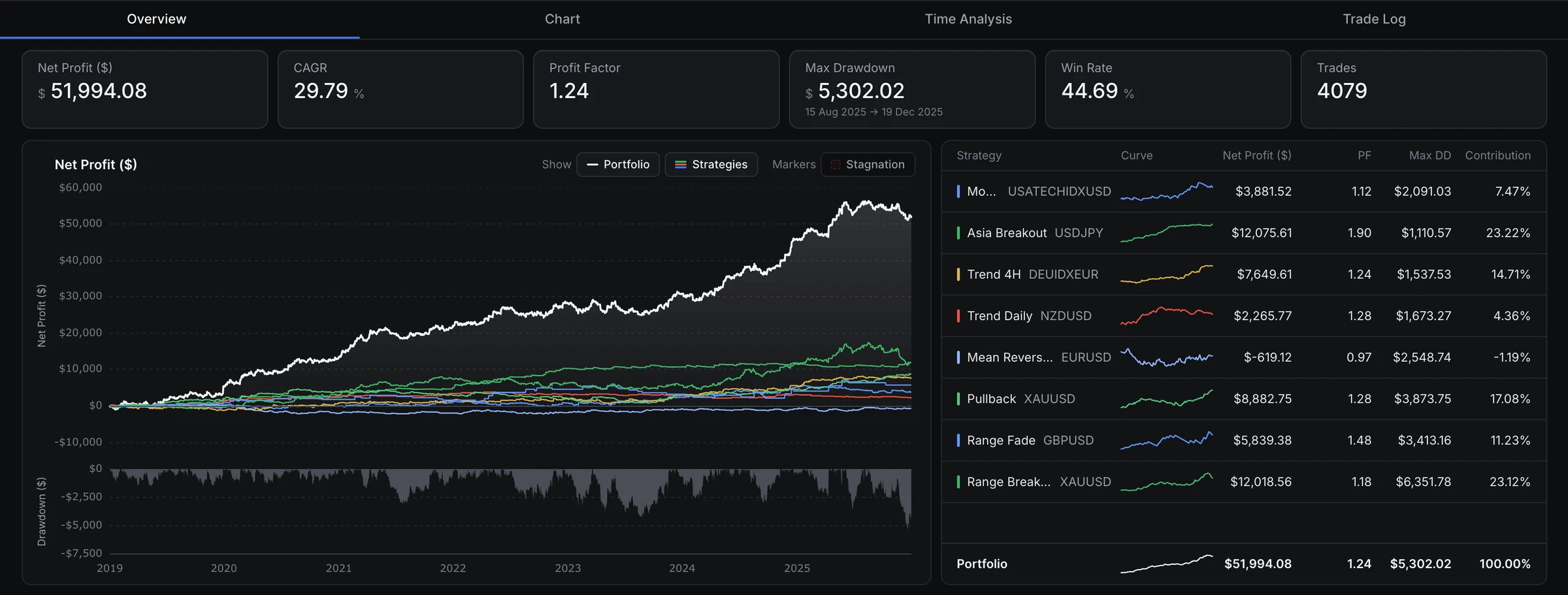Open the Time Analysis tab
Screen dimensions: 1568x595
[968, 19]
